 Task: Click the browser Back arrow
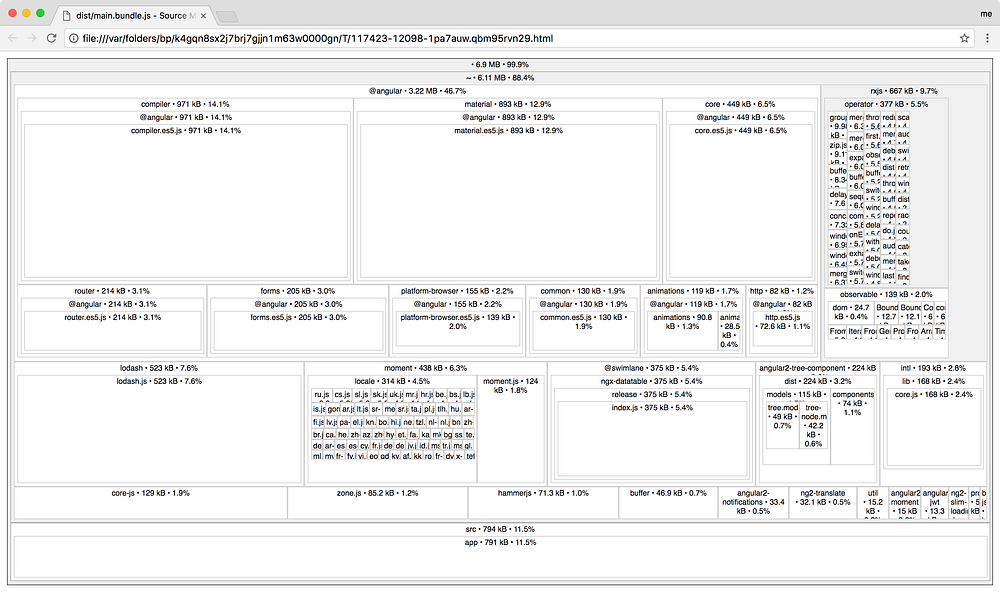coord(13,38)
